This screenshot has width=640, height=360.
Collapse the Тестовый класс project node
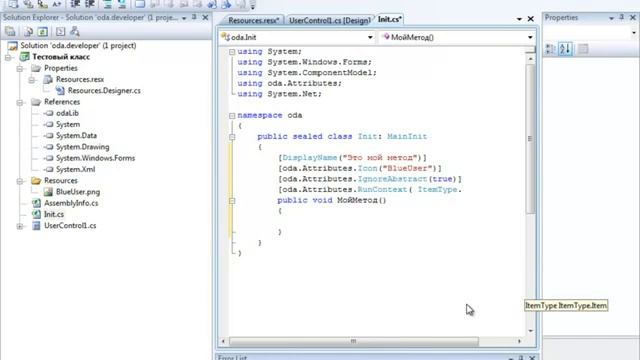click(8, 57)
